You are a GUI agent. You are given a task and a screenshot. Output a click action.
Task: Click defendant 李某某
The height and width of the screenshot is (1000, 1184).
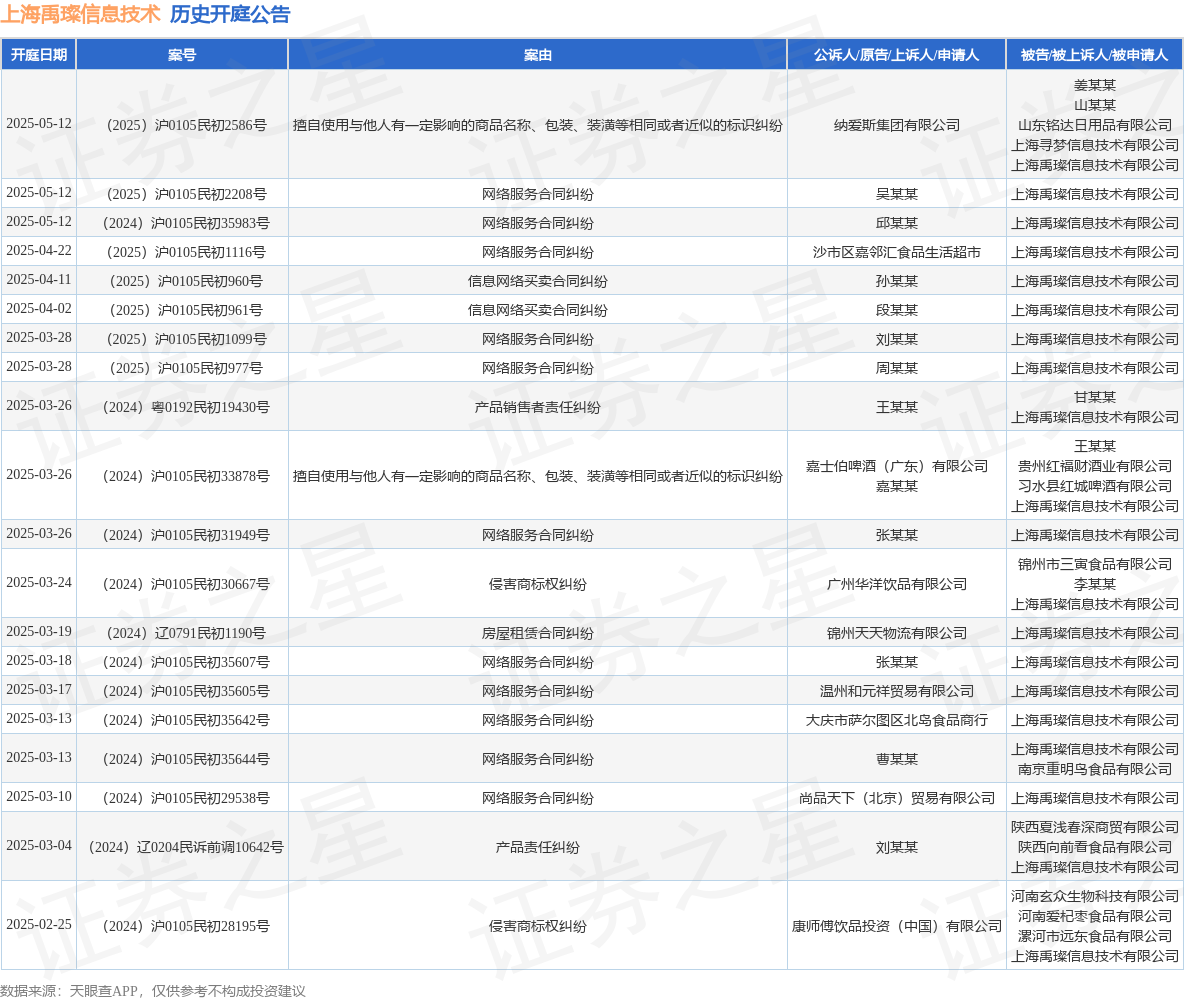coord(1094,585)
